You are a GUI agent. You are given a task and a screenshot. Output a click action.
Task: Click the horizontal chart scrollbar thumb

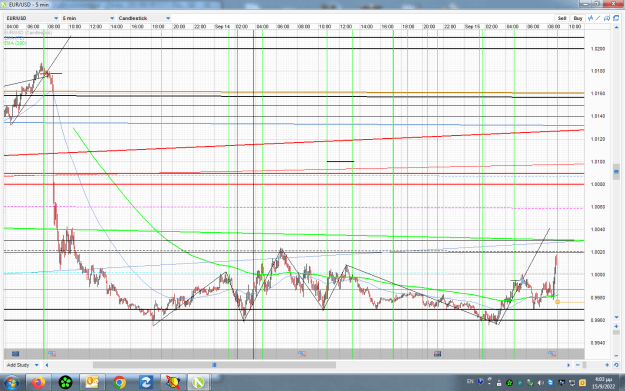click(214, 365)
